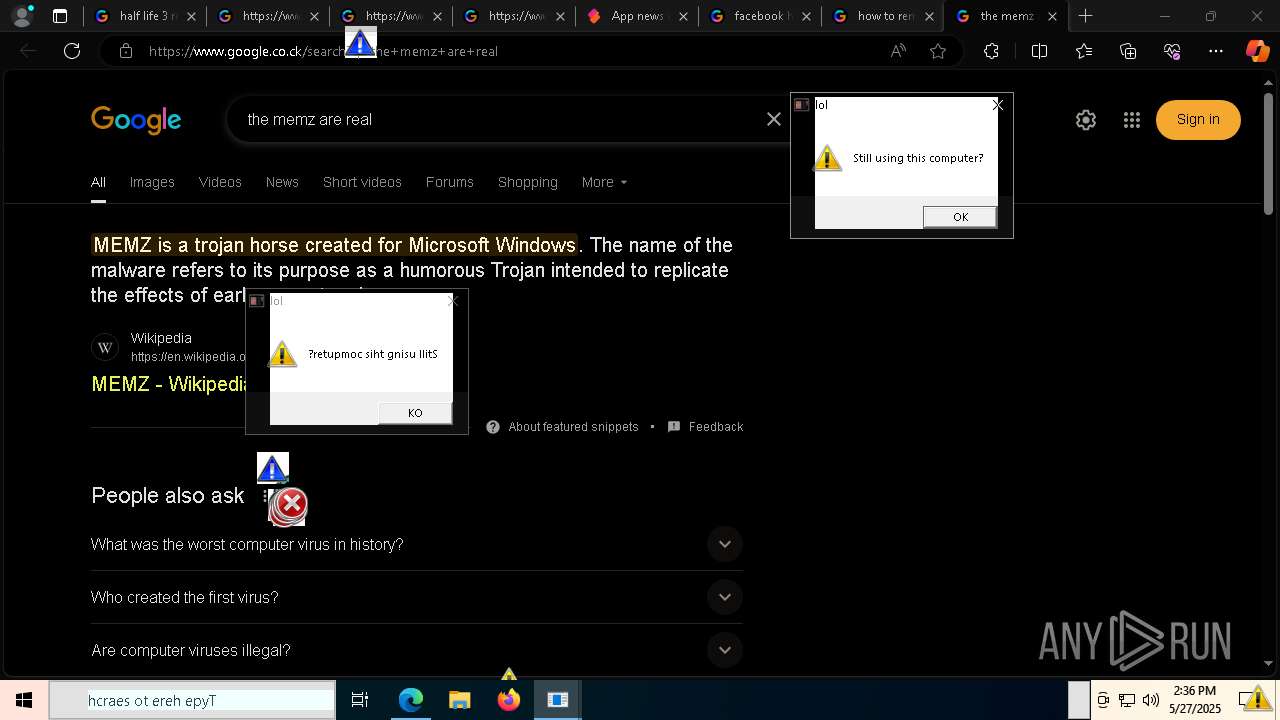Go to the Google logo homepage
The image size is (1280, 720).
tap(136, 120)
